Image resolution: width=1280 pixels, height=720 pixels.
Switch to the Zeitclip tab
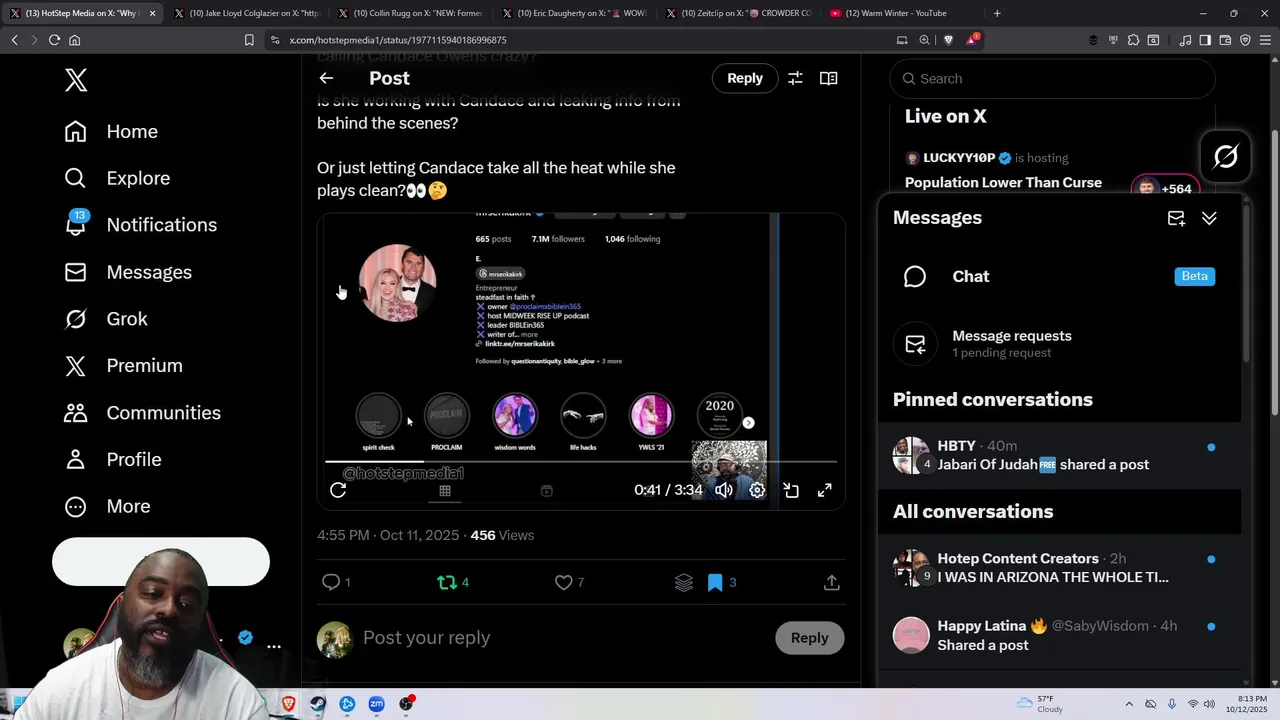pyautogui.click(x=738, y=13)
